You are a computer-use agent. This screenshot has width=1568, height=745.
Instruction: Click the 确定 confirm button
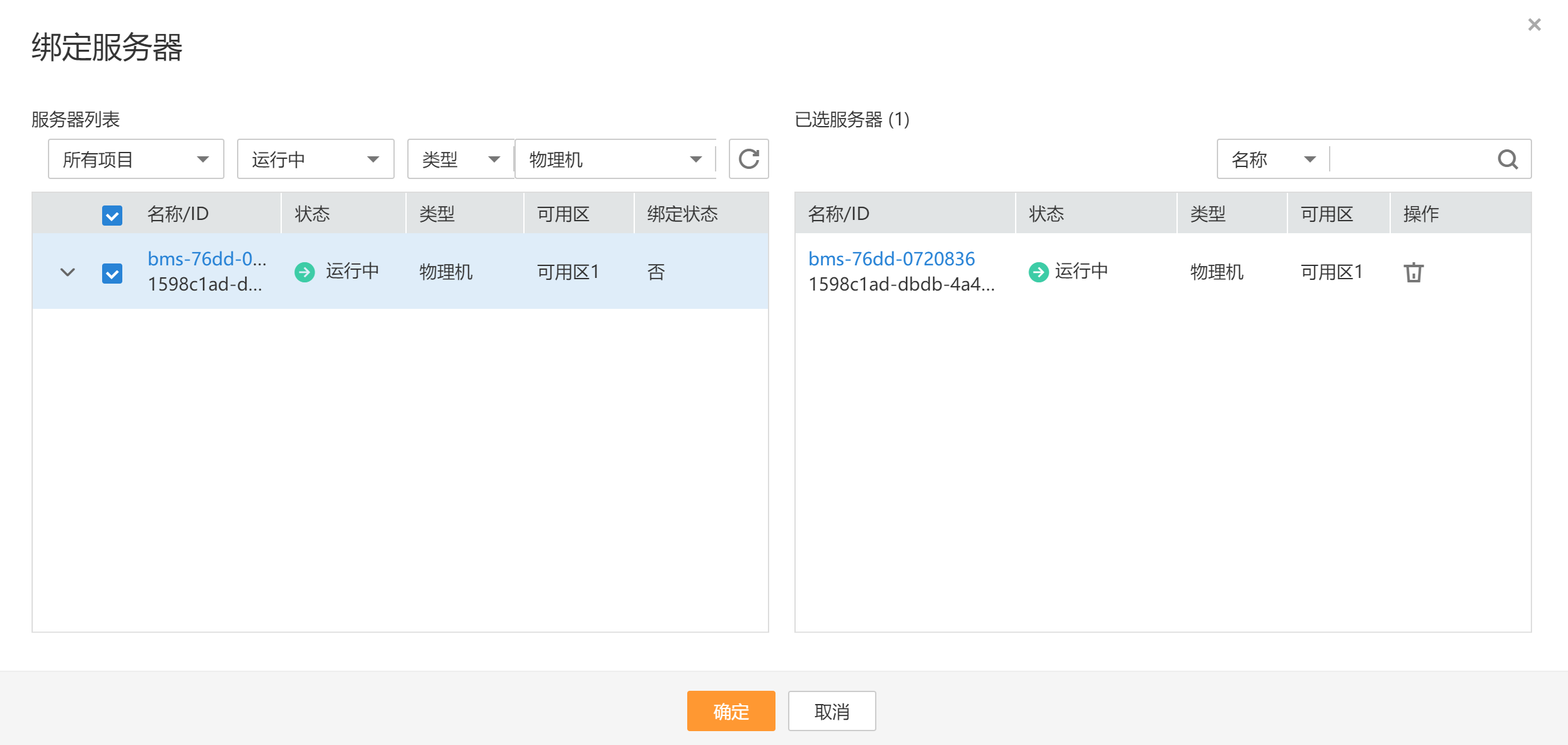pyautogui.click(x=731, y=711)
